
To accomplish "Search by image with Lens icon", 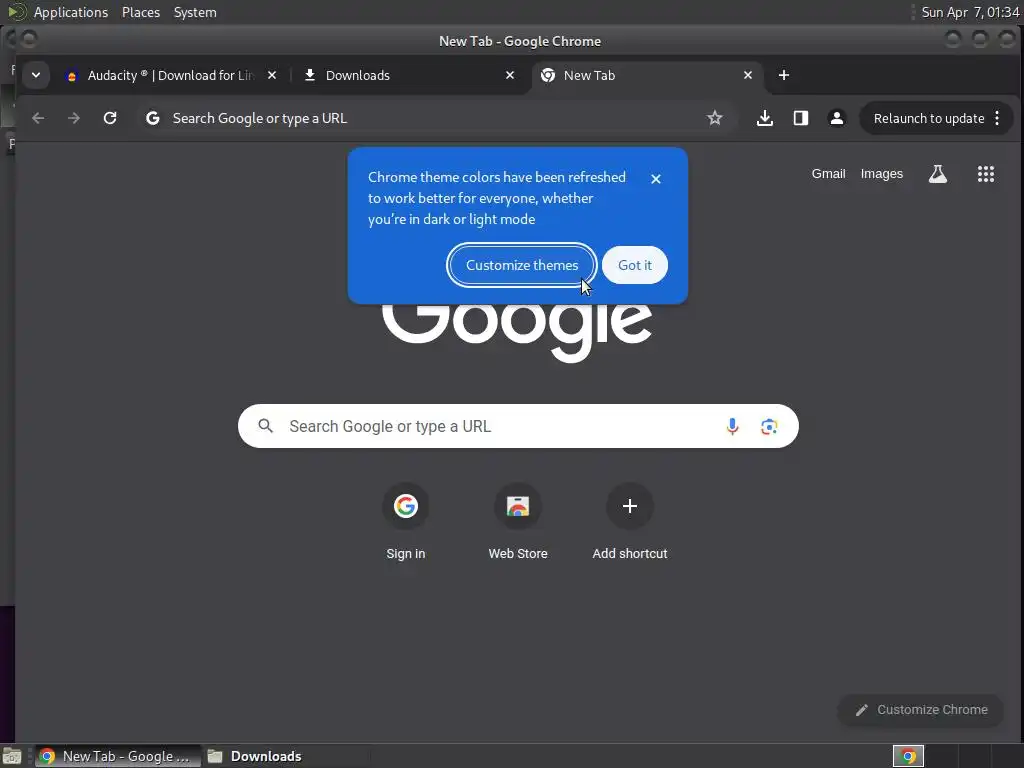I will click(769, 426).
